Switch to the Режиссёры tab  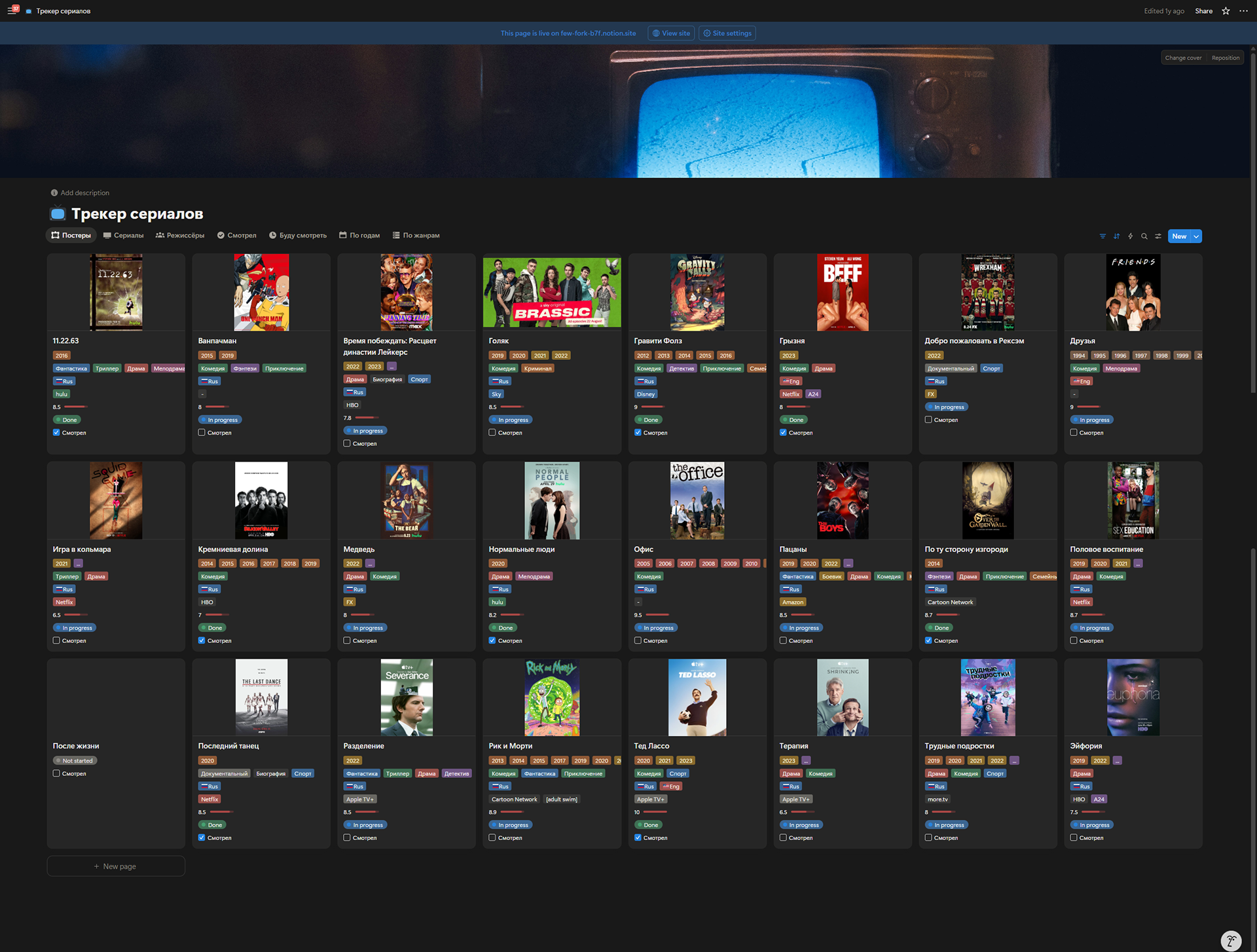180,235
